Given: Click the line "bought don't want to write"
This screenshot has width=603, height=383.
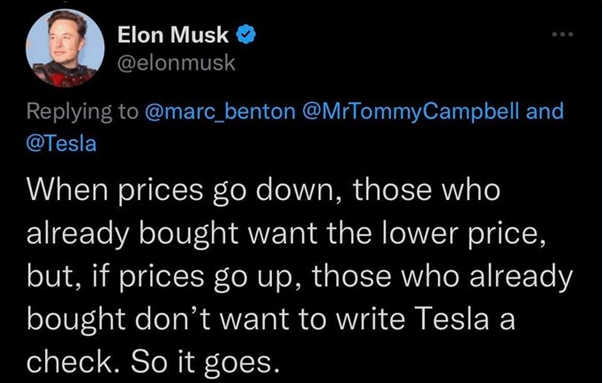Looking at the screenshot, I should tap(215, 319).
